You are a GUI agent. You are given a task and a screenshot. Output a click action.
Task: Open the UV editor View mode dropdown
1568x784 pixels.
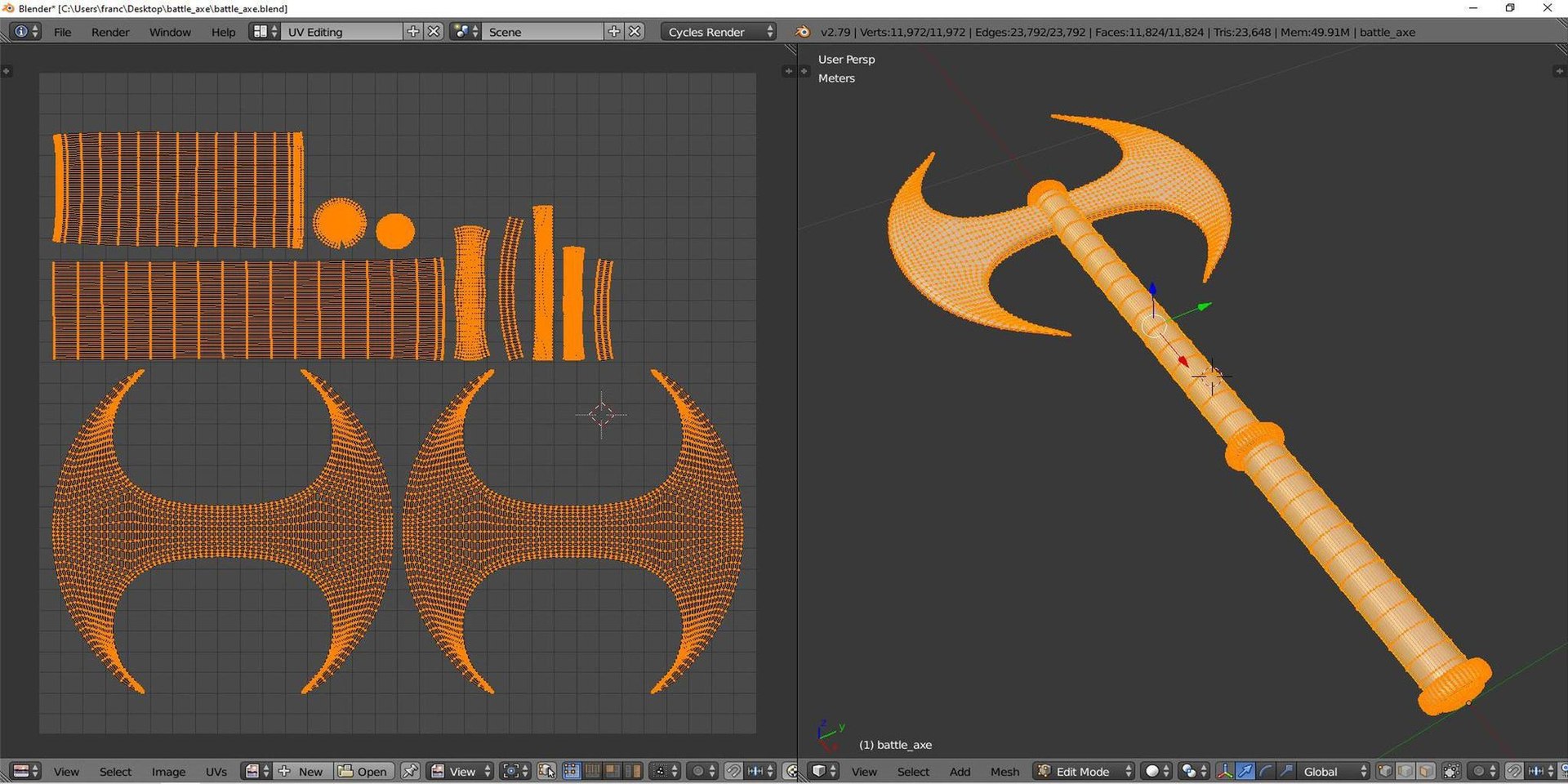click(x=461, y=771)
